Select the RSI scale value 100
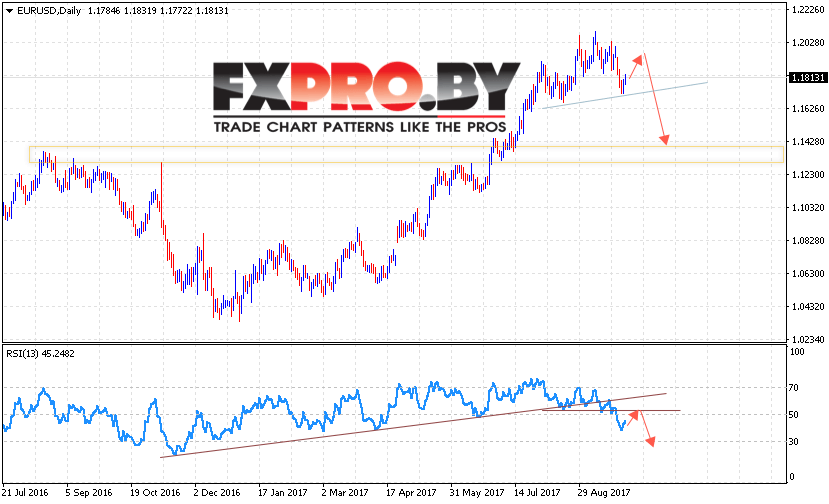Screen dimensions: 829x504 (797, 352)
